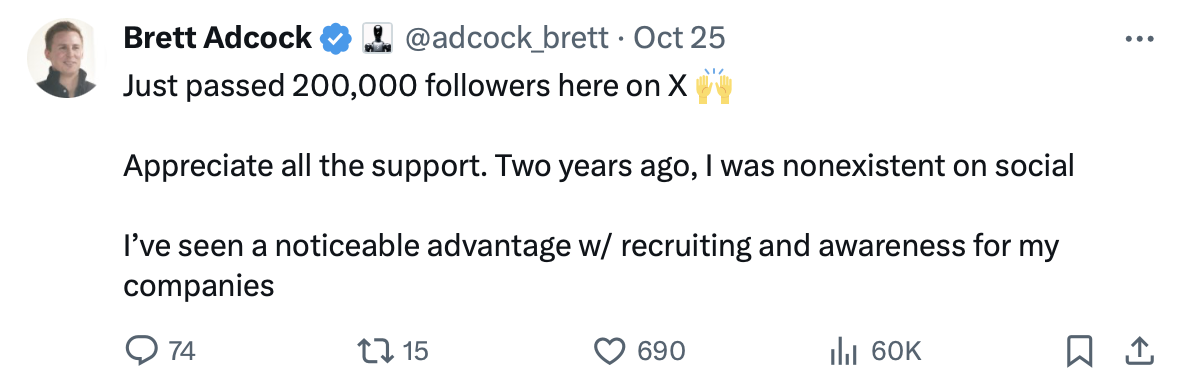1182x388 pixels.
Task: Open the robot affiliate badge icon
Action: (380, 38)
